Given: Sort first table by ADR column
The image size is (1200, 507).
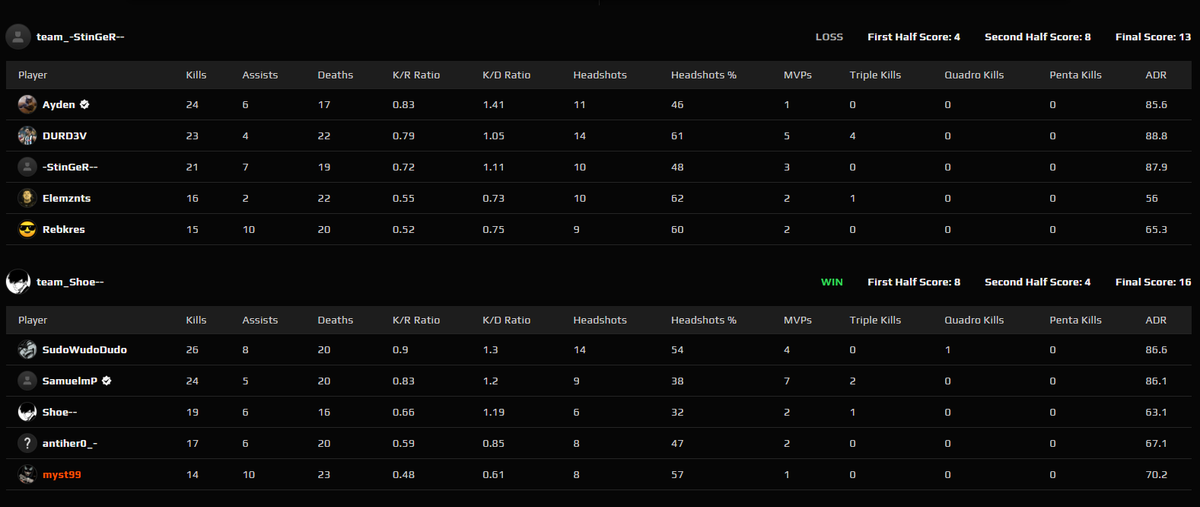Looking at the screenshot, I should pyautogui.click(x=1155, y=75).
